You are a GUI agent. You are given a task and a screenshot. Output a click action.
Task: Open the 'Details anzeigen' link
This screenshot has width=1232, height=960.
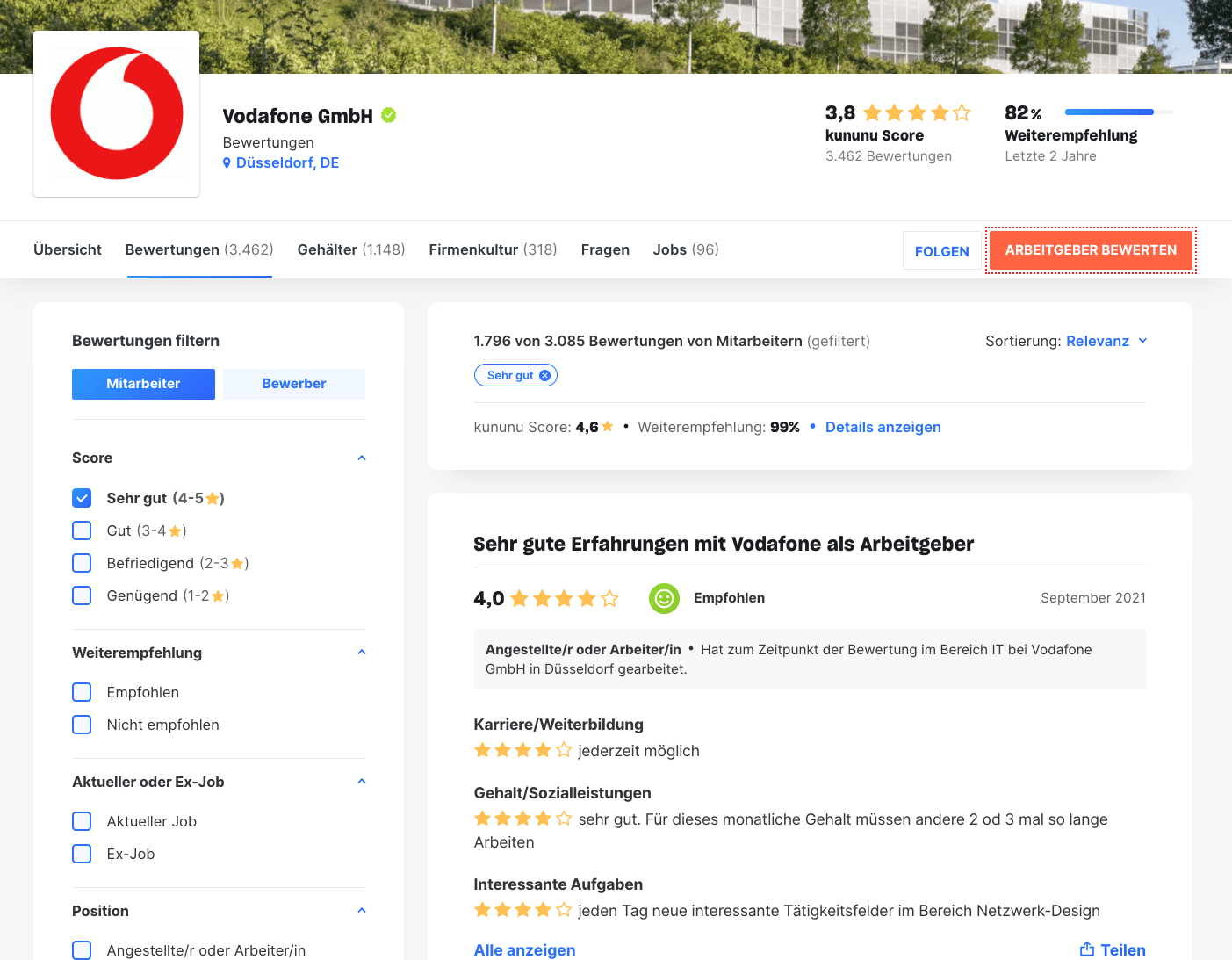tap(883, 427)
